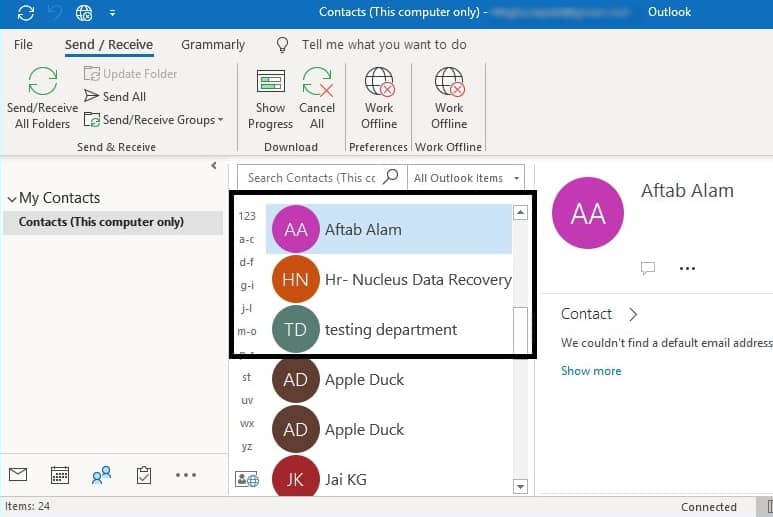Jump to m-o in the contact index
Screen dimensions: 773x517
click(247, 331)
